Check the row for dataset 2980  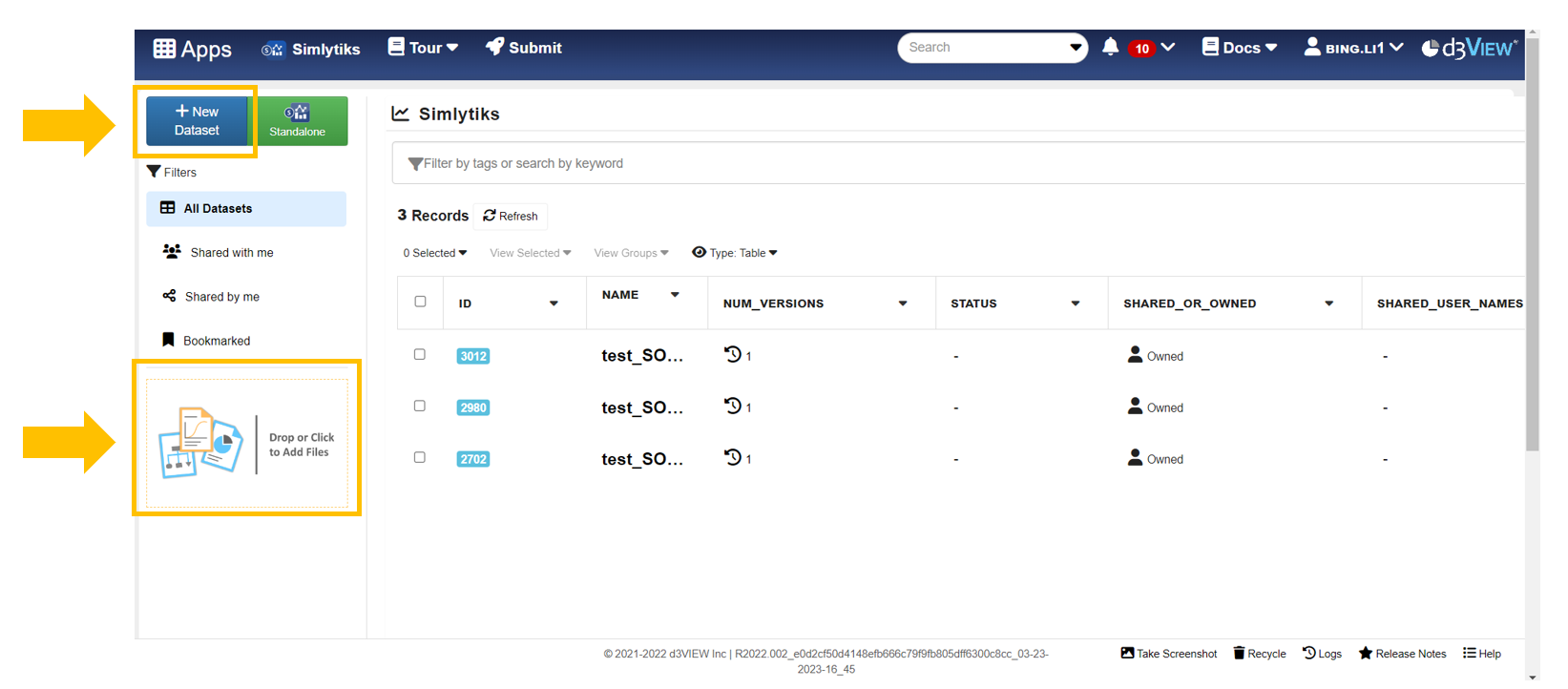point(419,406)
